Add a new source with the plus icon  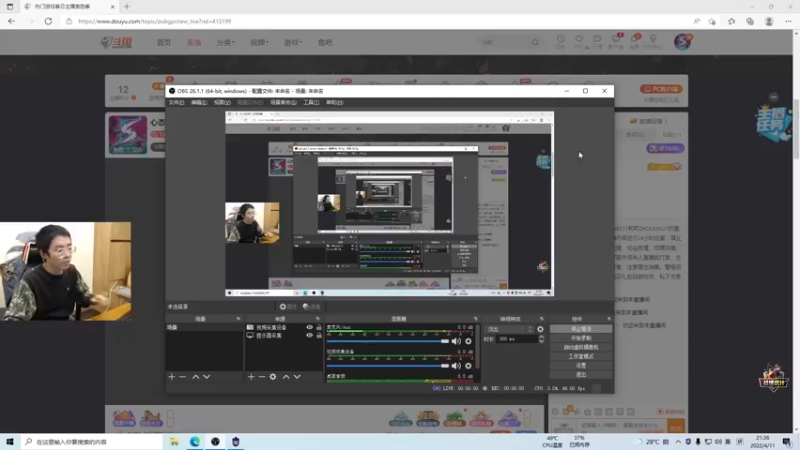pos(251,377)
